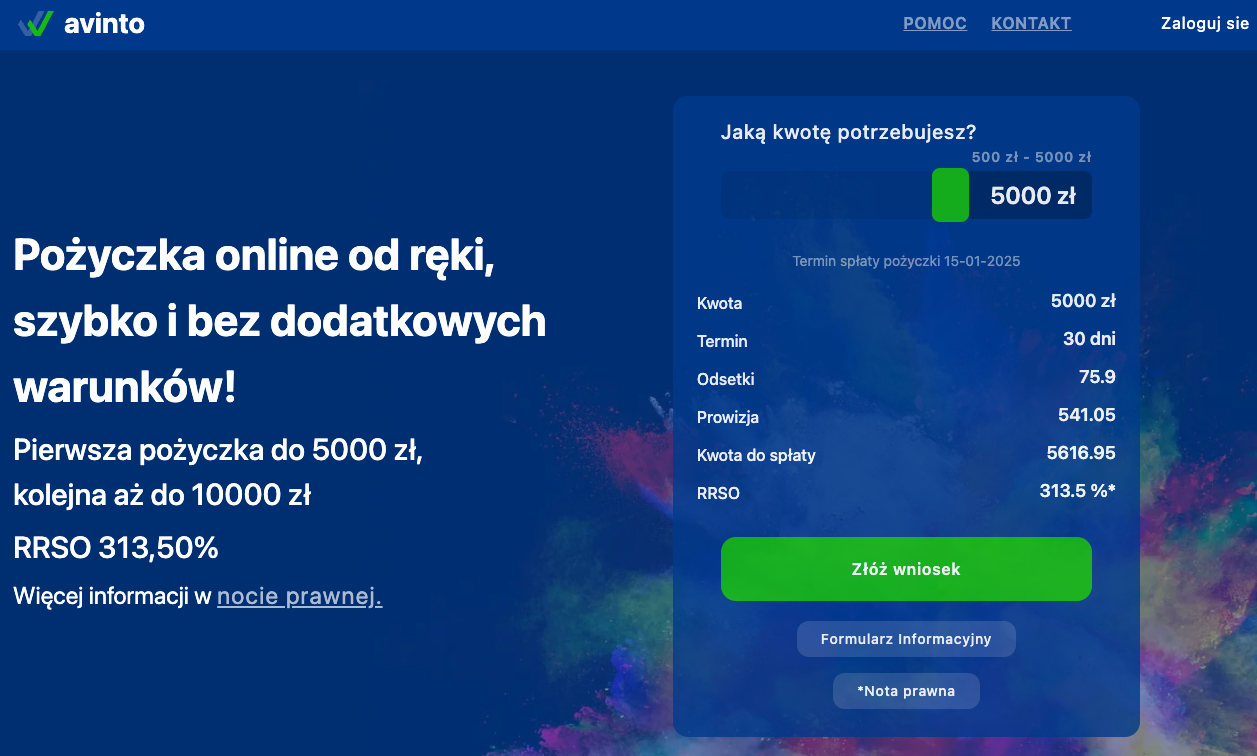1257x756 pixels.
Task: Click the 5000 zł amount field
Action: [x=1032, y=195]
